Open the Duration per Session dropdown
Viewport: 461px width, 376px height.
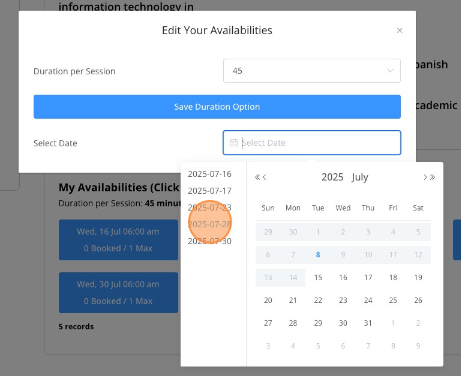[312, 71]
